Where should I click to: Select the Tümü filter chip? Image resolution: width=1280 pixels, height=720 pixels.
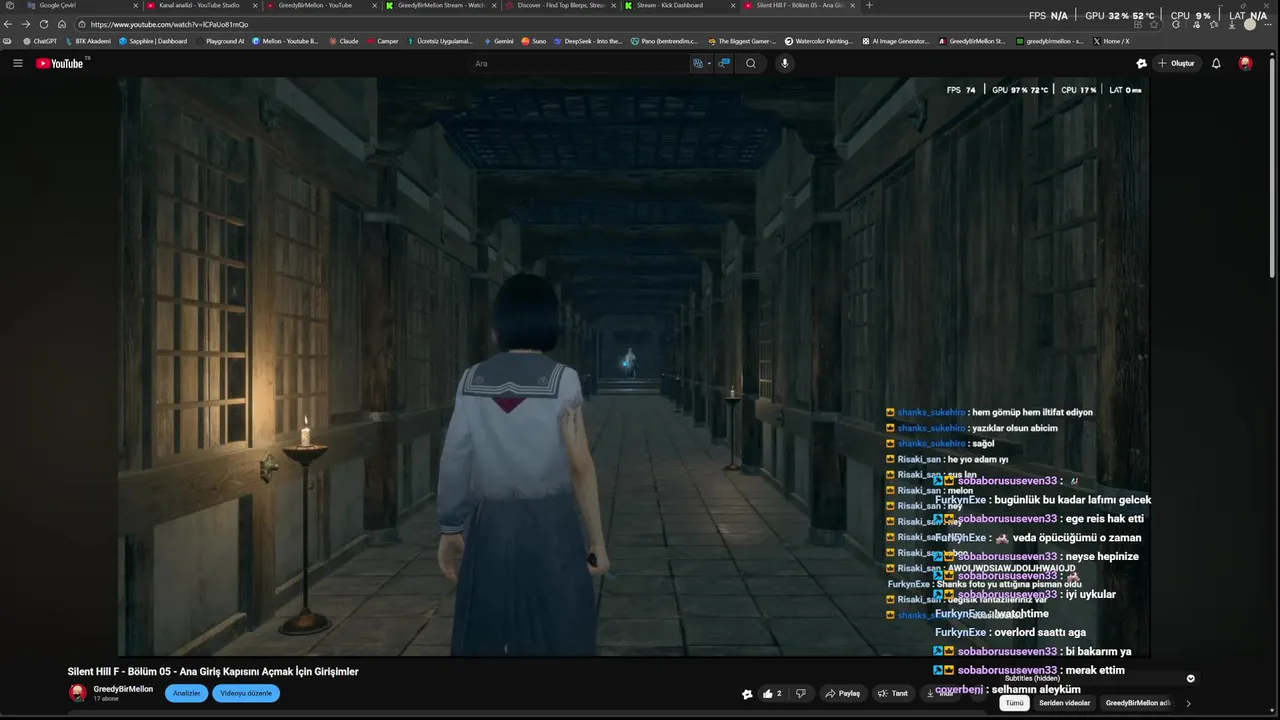(x=1014, y=703)
